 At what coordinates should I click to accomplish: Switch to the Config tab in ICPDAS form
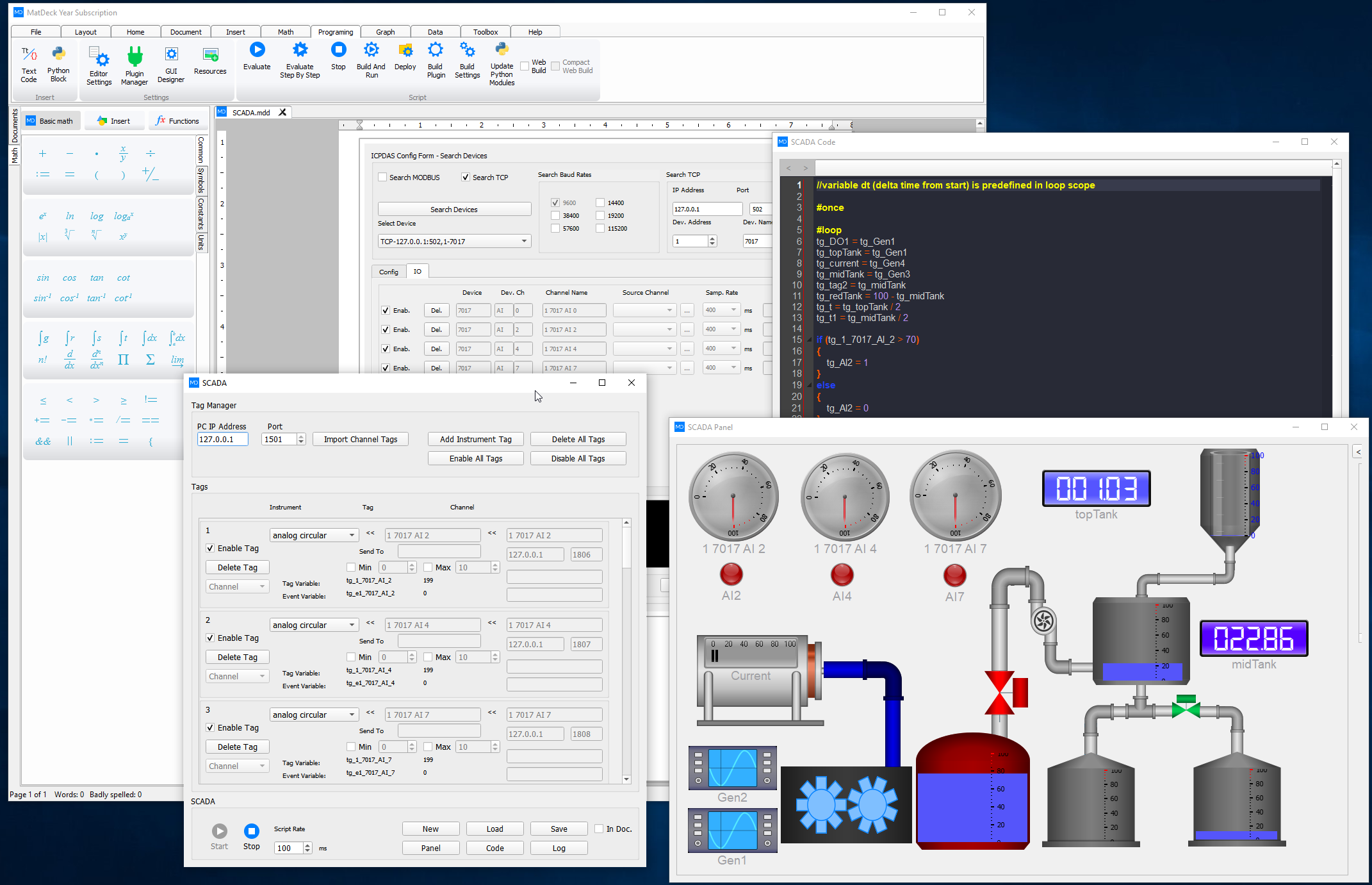pos(389,271)
